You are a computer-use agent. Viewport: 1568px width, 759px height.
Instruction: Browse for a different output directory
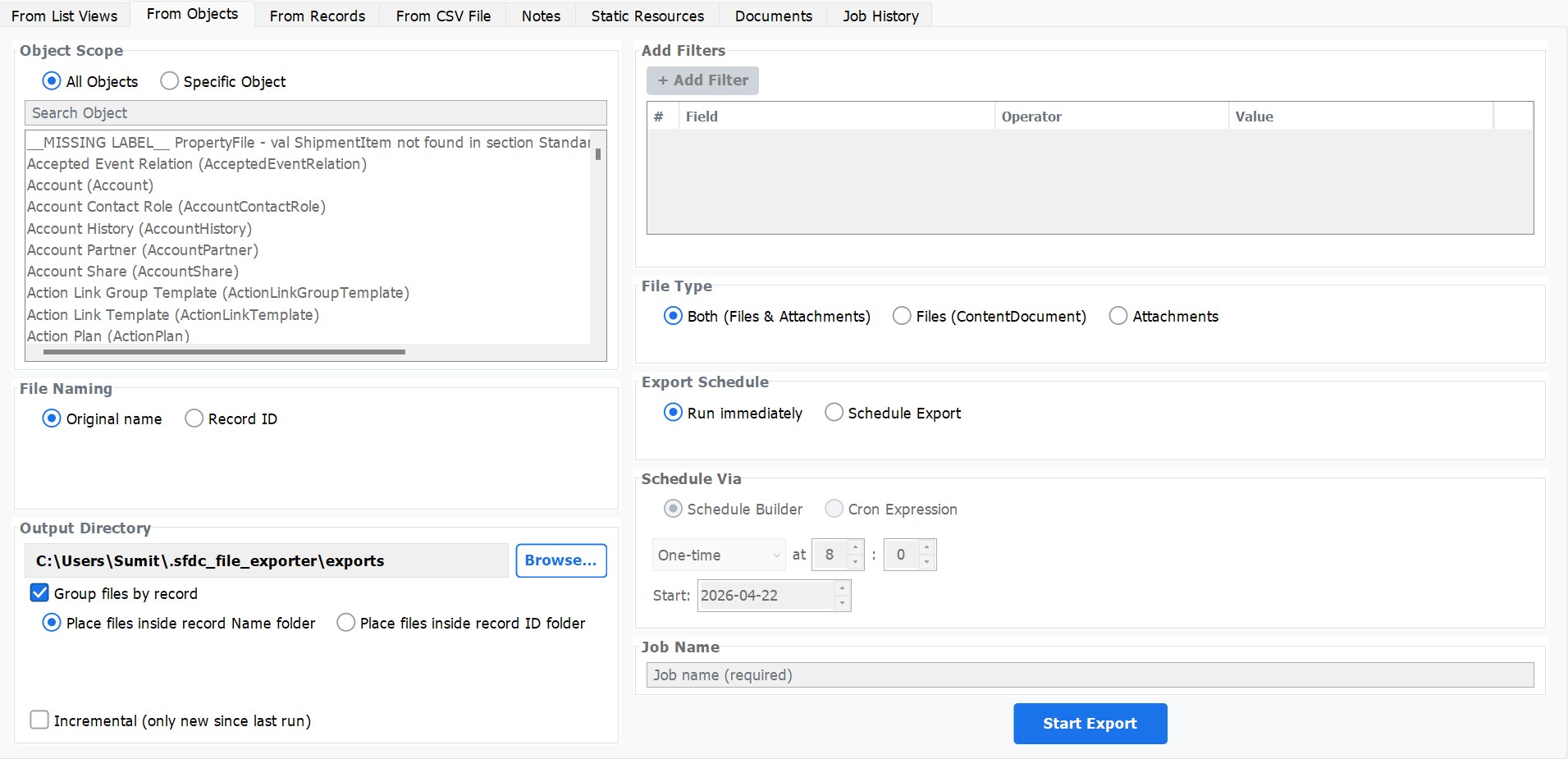point(560,560)
